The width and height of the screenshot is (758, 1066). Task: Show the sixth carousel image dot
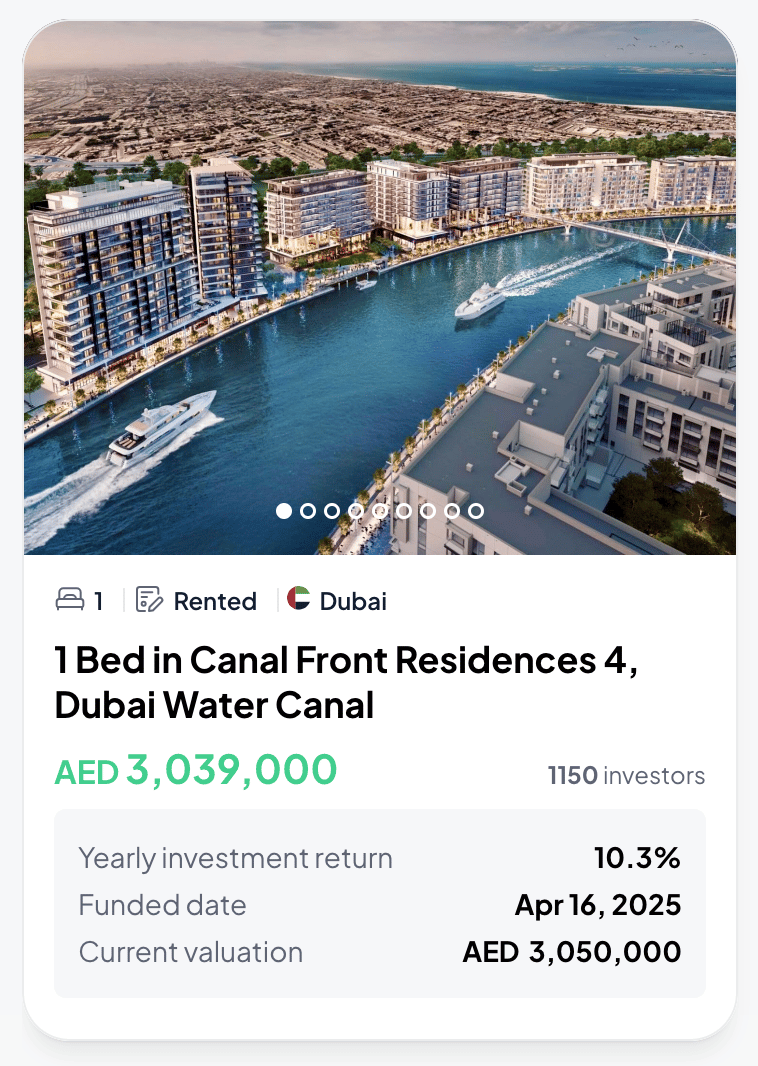click(x=404, y=511)
